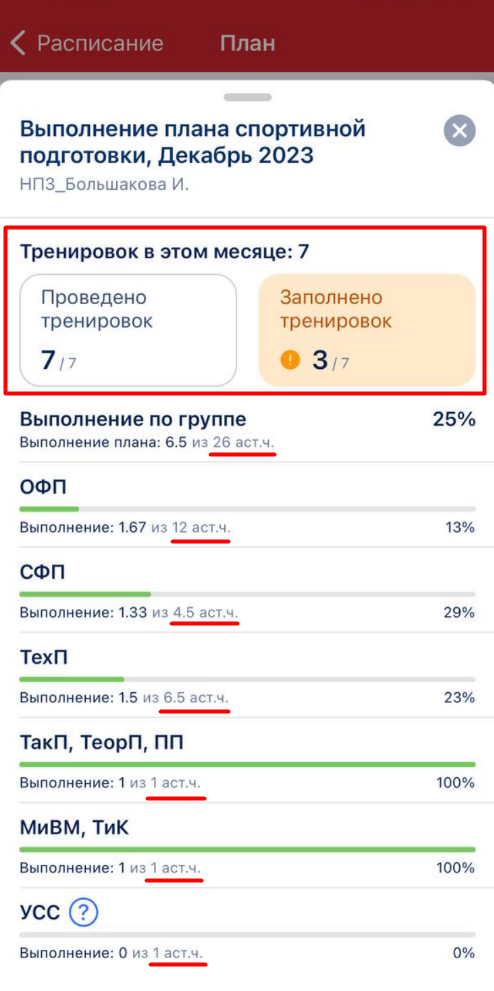
Task: Select the ТакП, ТеорП, ПП row
Action: 247,760
